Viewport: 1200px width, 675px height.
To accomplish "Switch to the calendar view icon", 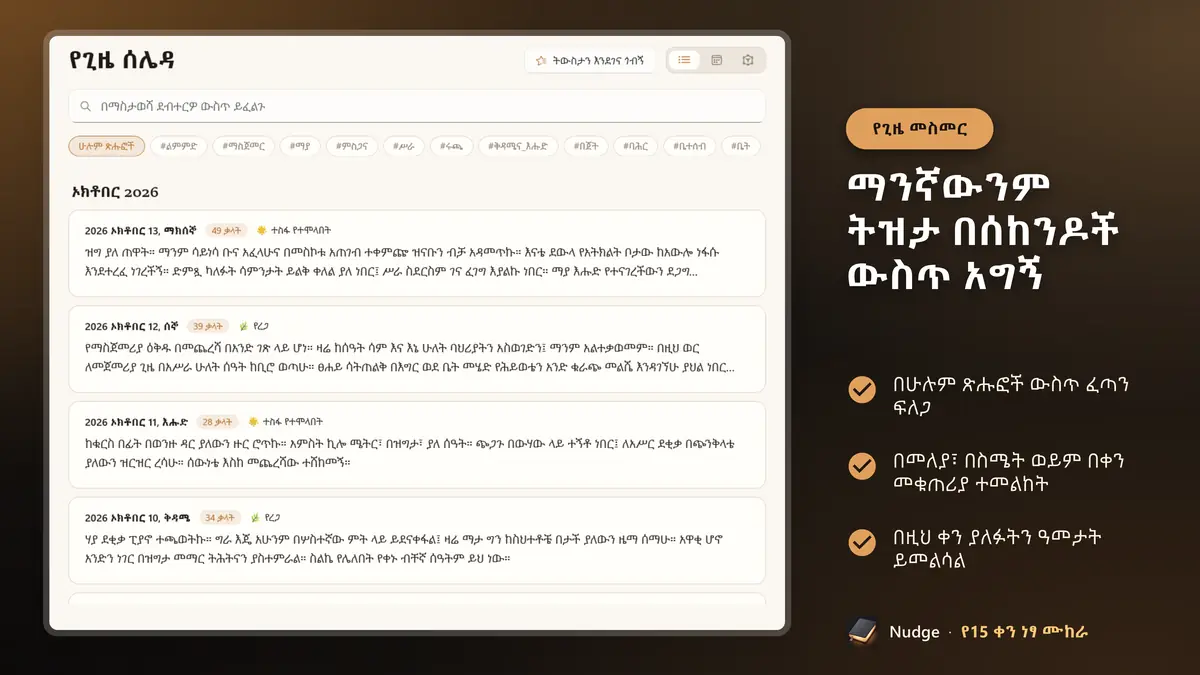I will coord(717,60).
